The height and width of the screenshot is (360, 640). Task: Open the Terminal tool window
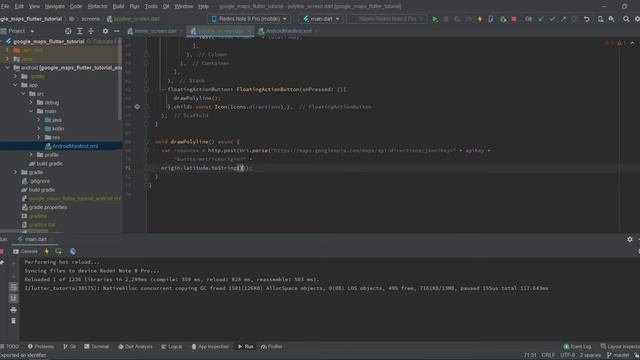[x=96, y=347]
